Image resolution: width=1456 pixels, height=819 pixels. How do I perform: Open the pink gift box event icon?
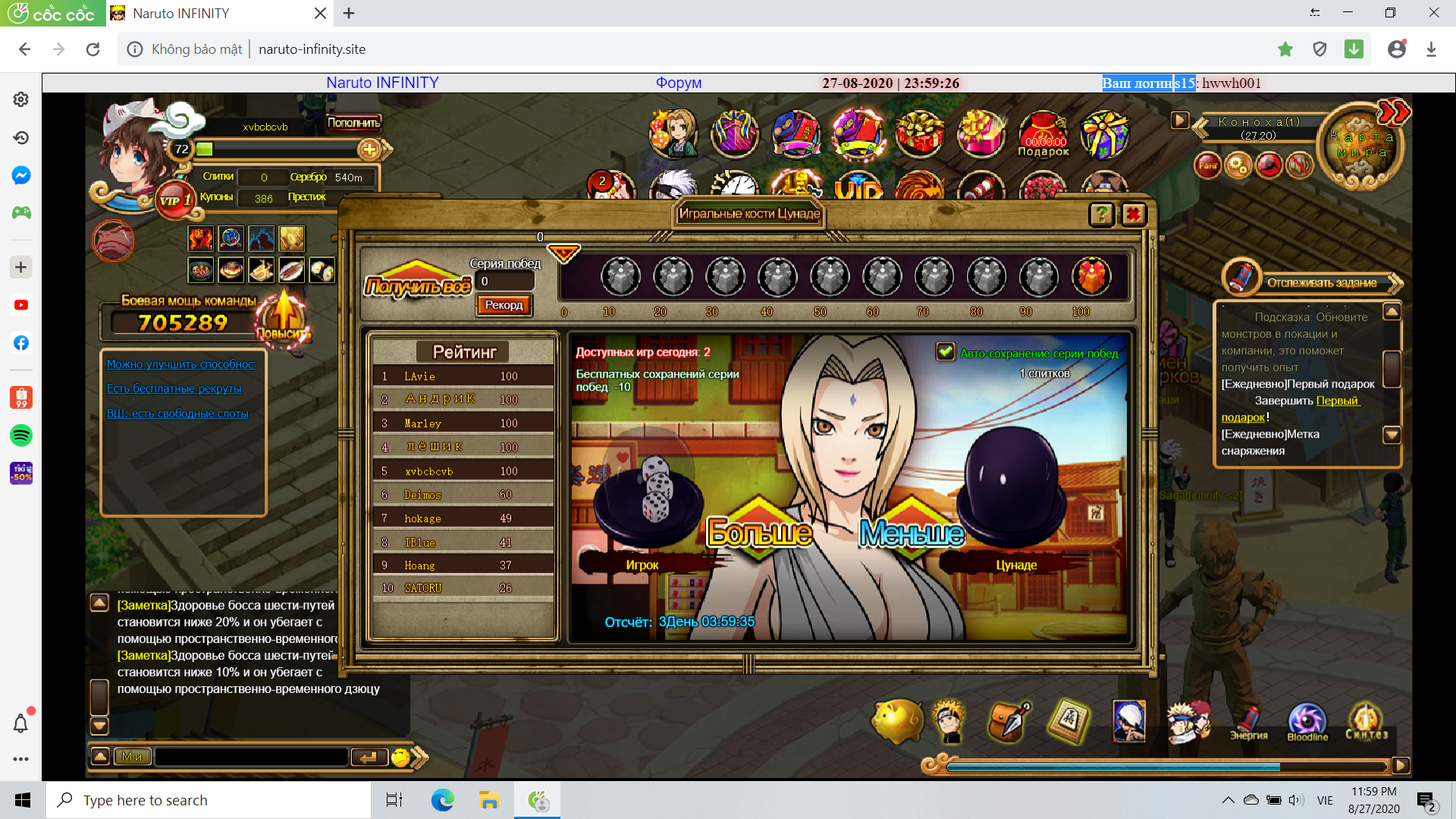[981, 133]
